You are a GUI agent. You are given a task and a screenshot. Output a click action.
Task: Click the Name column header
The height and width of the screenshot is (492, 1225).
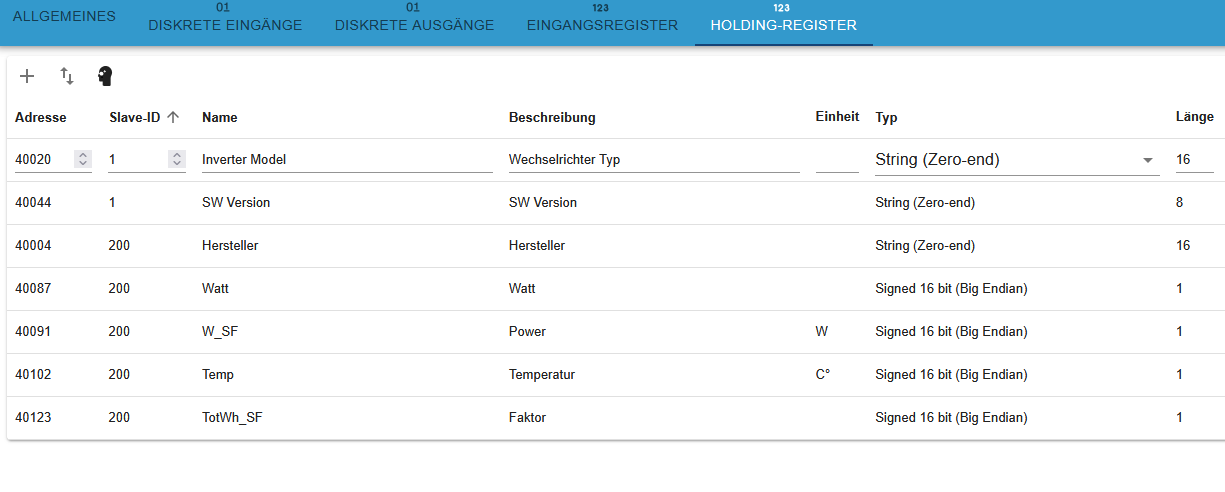click(x=220, y=117)
